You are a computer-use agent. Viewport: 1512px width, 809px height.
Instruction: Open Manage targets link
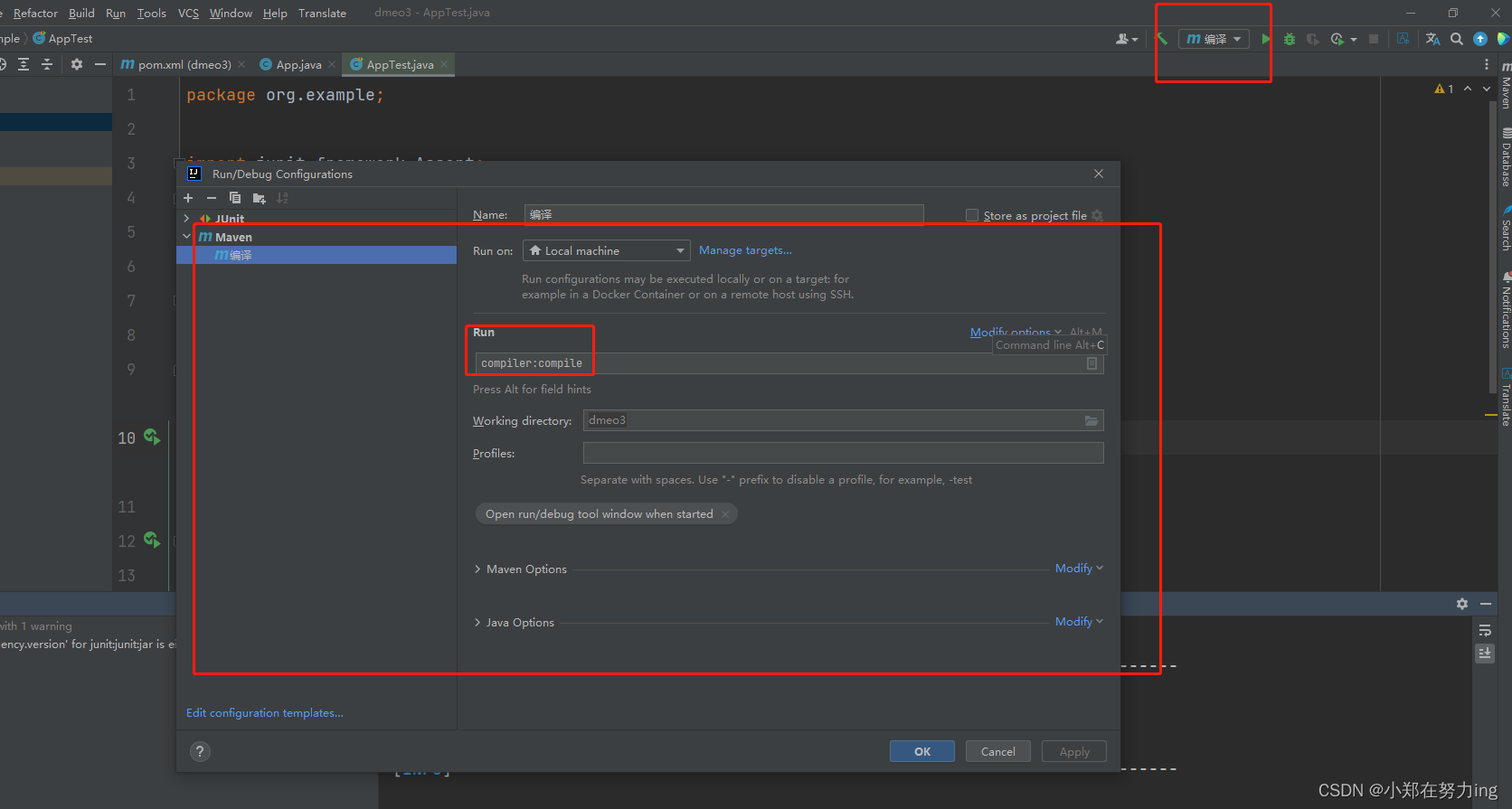[x=745, y=250]
